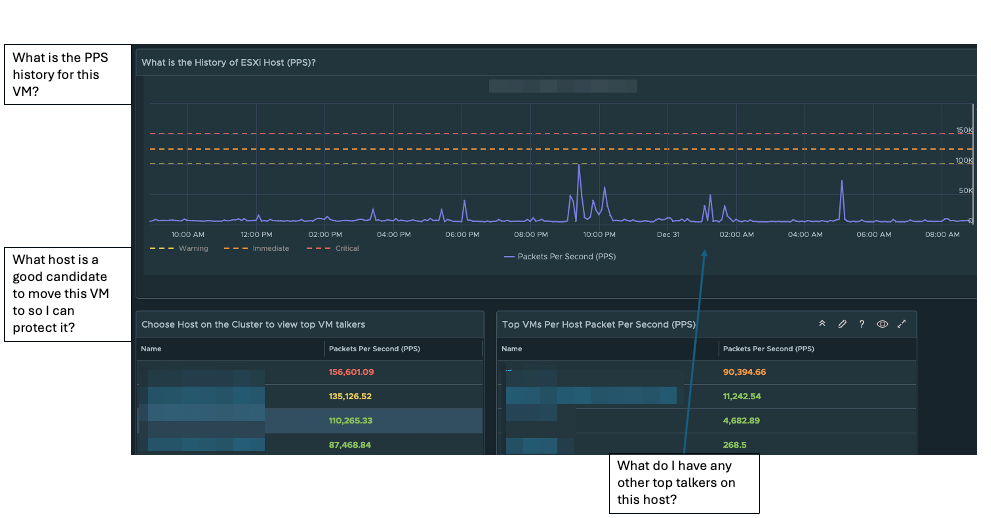Select the highlighted host with 110,265.33 PPS

pos(308,420)
